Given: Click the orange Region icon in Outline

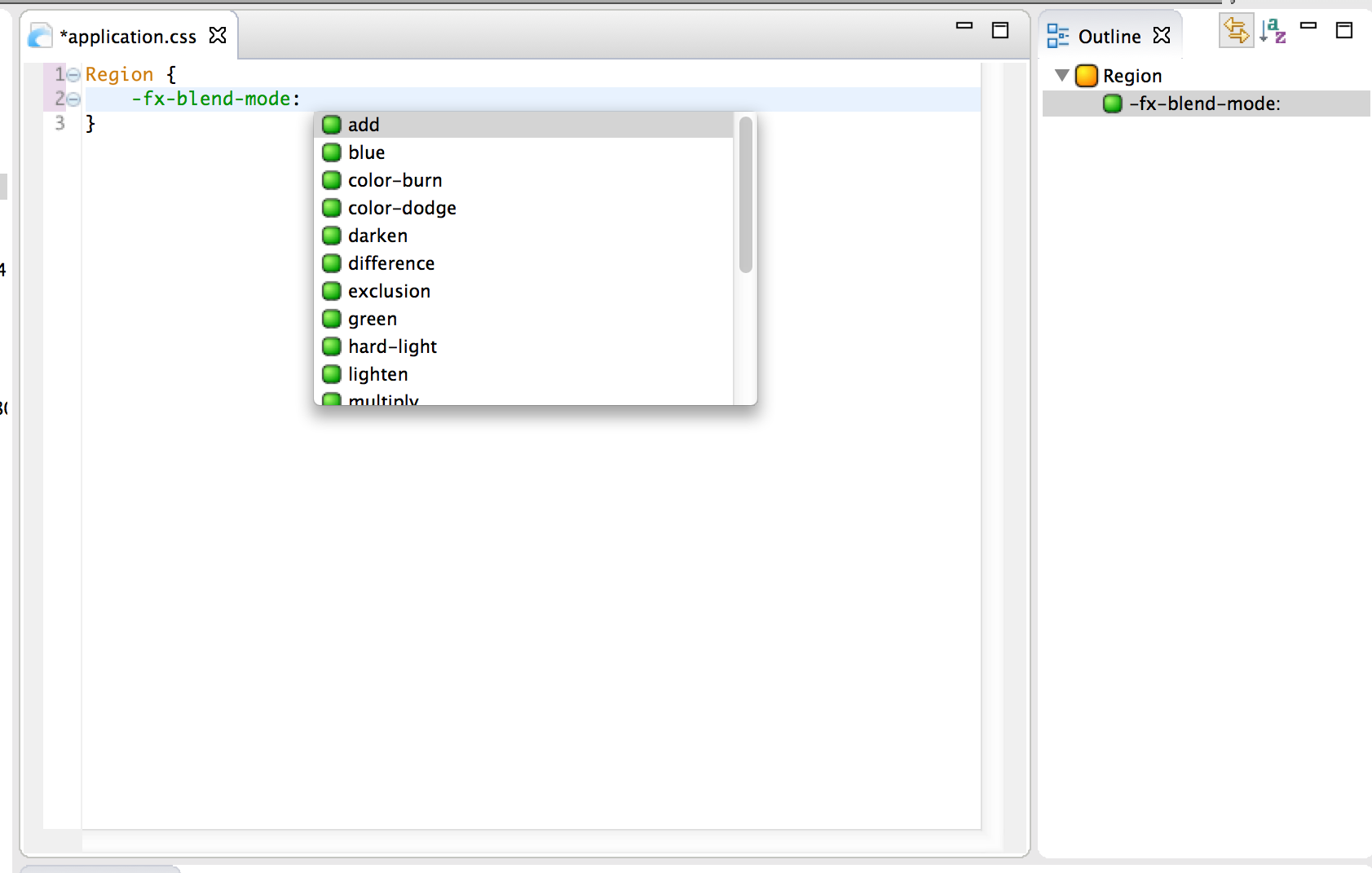Looking at the screenshot, I should [x=1087, y=76].
